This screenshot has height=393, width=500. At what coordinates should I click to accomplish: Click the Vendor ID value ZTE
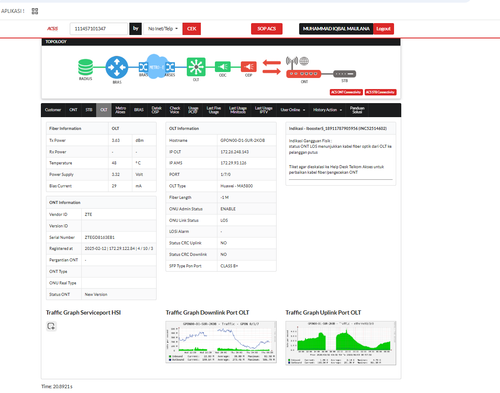pyautogui.click(x=88, y=214)
